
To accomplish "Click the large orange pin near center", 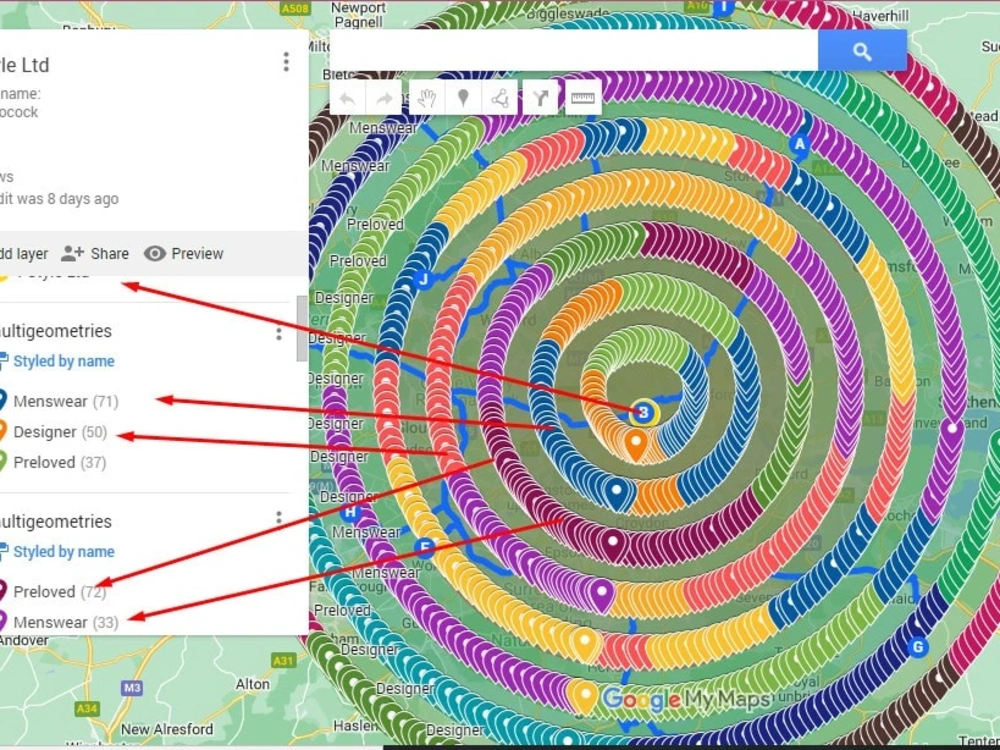I will (635, 445).
